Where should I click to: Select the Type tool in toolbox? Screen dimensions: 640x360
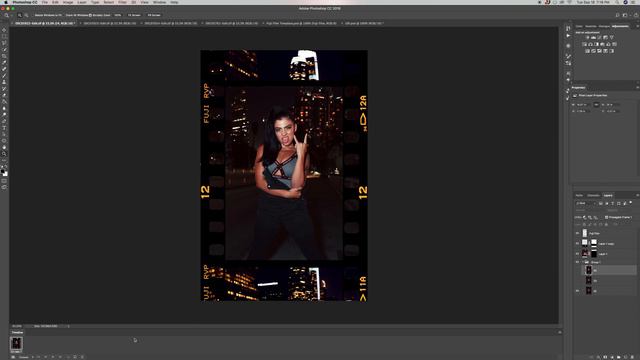pyautogui.click(x=4, y=128)
